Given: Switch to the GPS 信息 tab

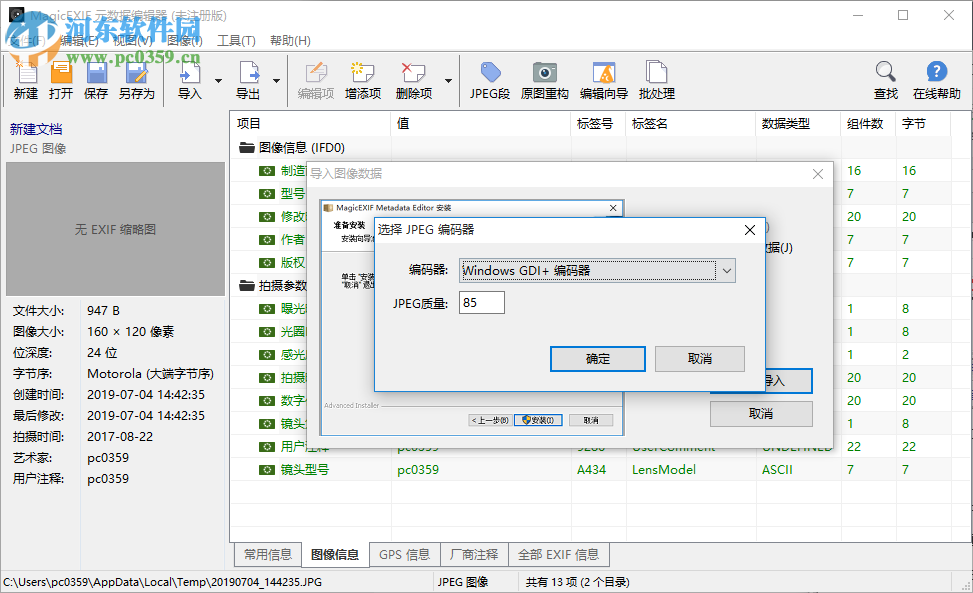Looking at the screenshot, I should coord(404,554).
